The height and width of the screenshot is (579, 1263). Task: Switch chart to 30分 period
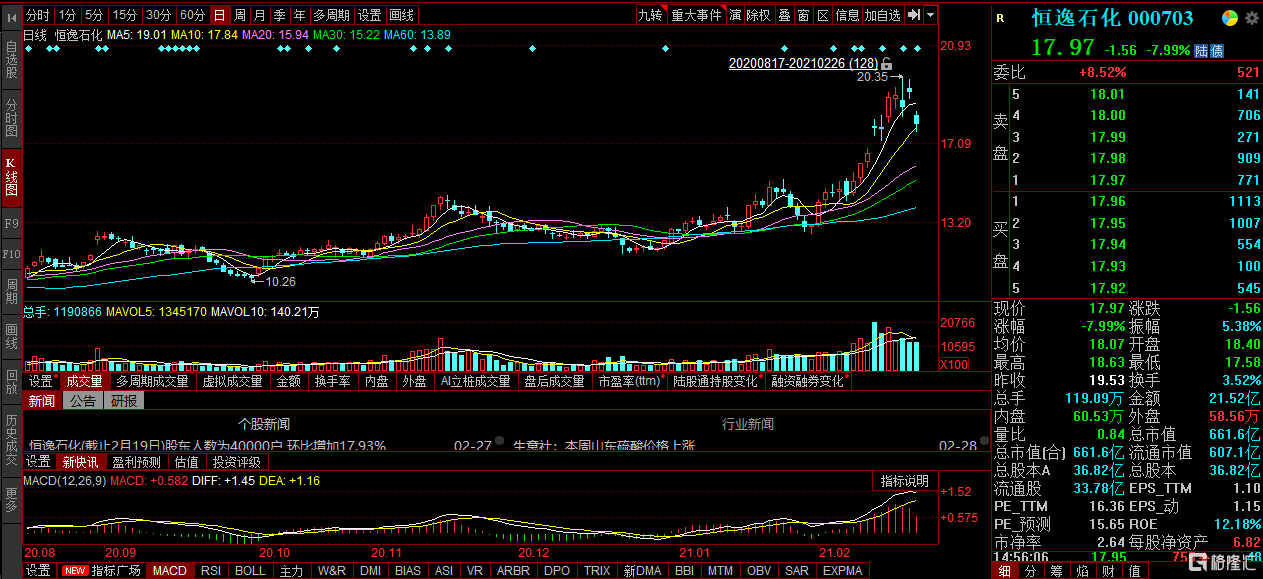click(x=158, y=15)
